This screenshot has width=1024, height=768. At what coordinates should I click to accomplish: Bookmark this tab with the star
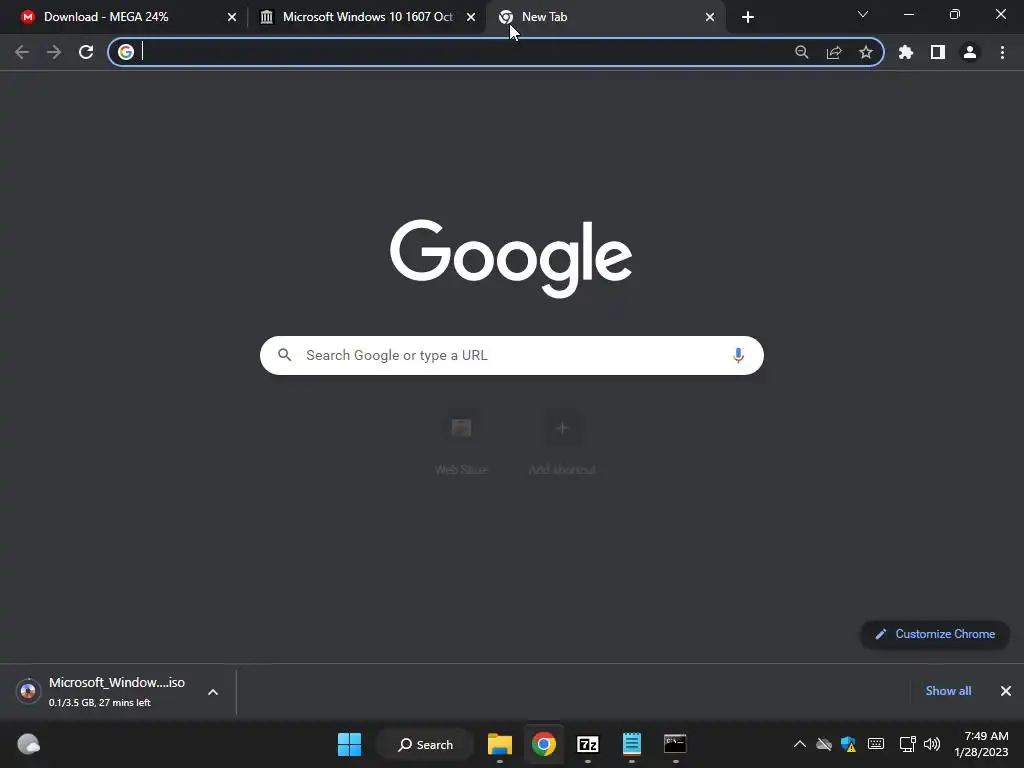(x=866, y=52)
